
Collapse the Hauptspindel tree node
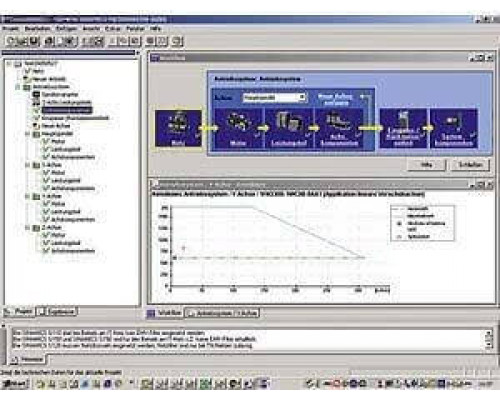coord(28,134)
